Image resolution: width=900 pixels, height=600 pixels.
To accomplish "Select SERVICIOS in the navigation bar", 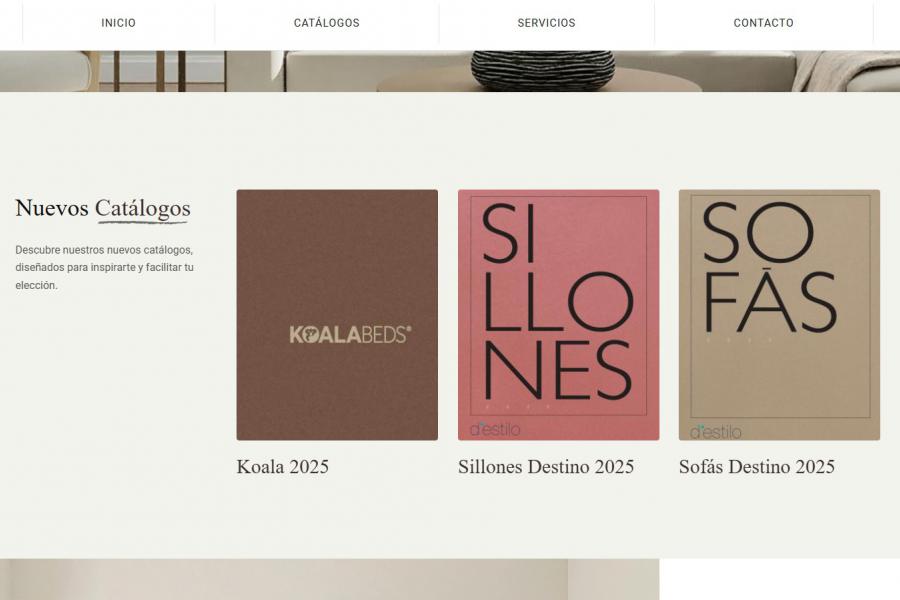I will 546,23.
